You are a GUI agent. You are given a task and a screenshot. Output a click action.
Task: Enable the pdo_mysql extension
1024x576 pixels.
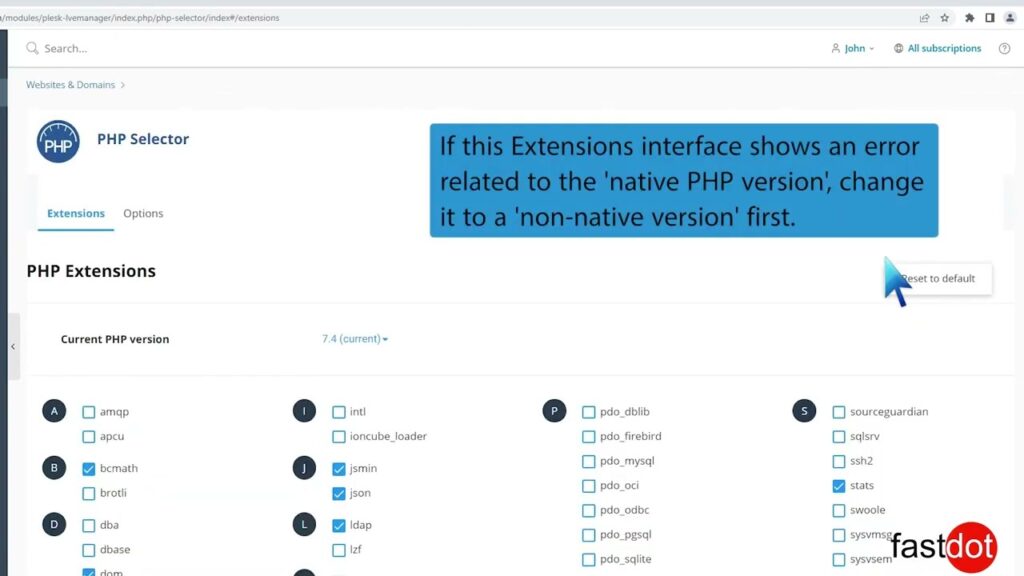[x=589, y=460]
